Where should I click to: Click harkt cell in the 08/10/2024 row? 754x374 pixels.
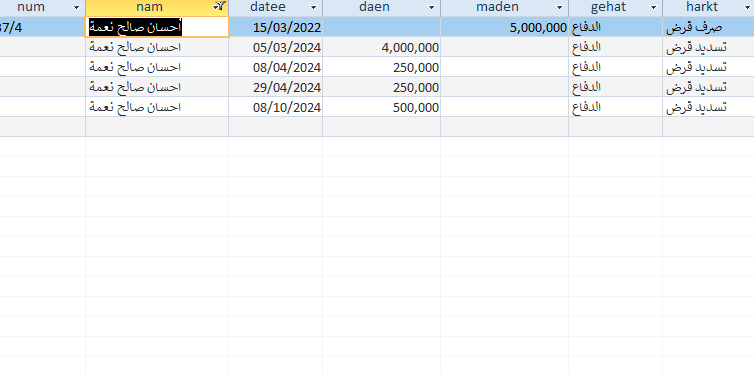(x=708, y=107)
